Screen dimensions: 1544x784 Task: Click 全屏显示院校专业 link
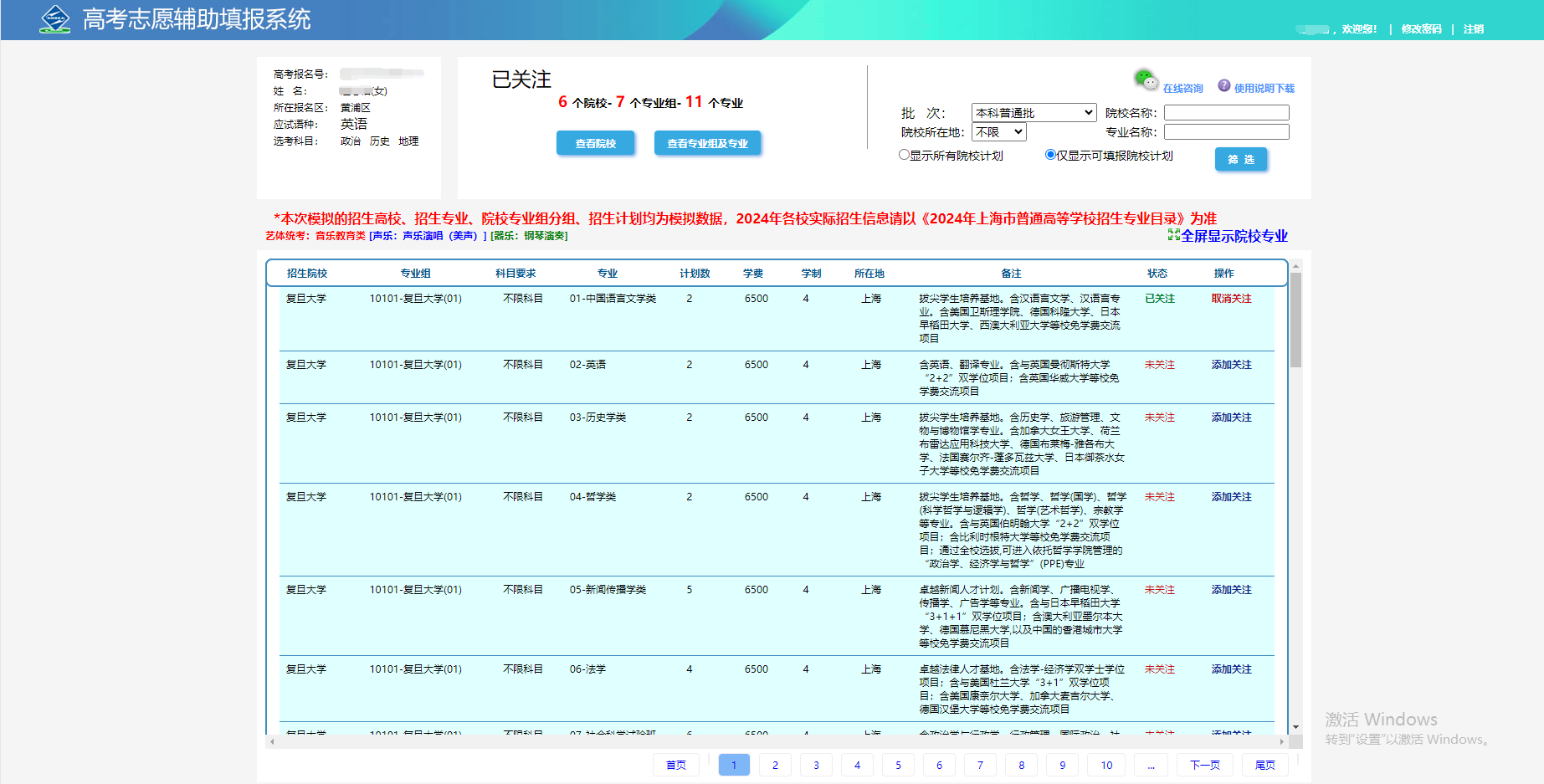[1234, 236]
